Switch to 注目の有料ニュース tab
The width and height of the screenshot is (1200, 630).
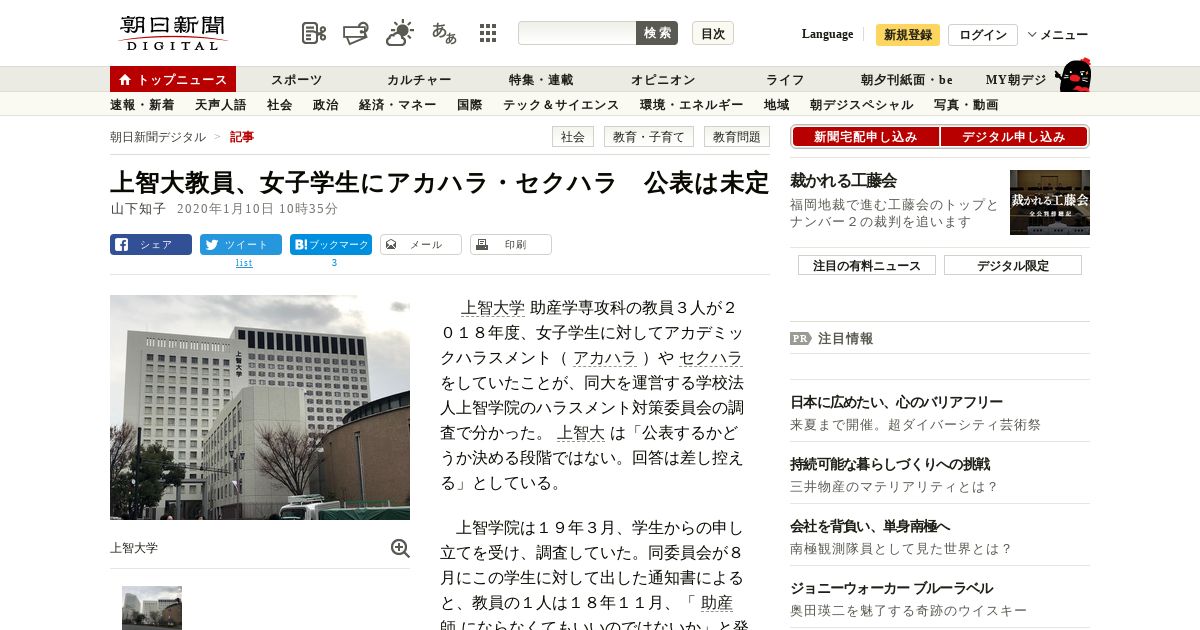[x=867, y=265]
